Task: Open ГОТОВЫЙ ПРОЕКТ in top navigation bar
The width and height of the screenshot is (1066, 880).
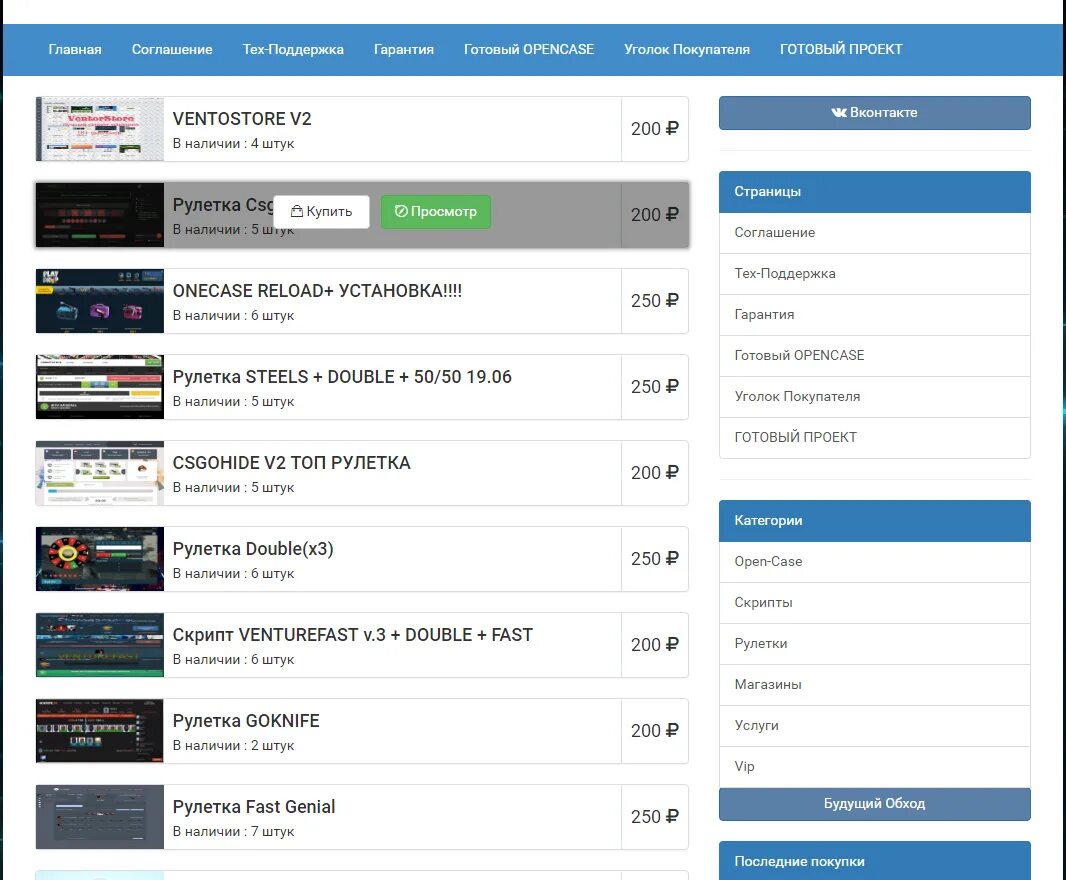Action: [x=841, y=50]
